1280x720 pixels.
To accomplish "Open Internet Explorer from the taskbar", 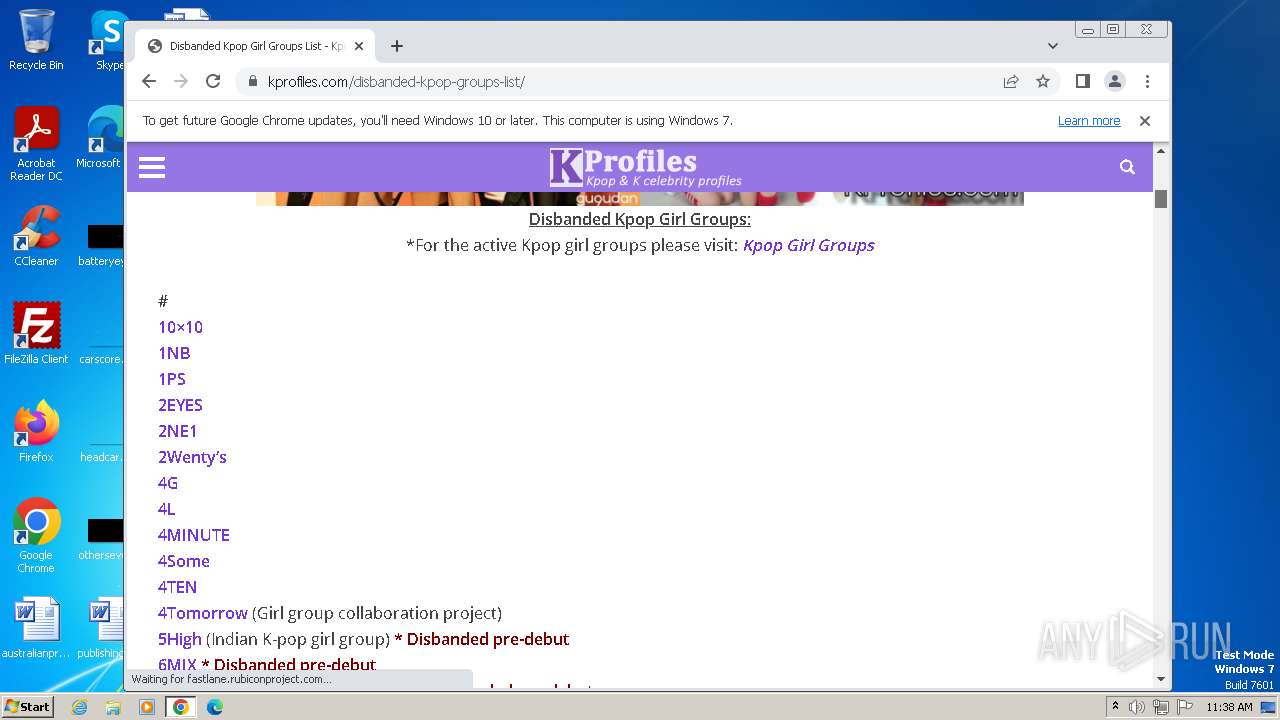I will click(79, 707).
